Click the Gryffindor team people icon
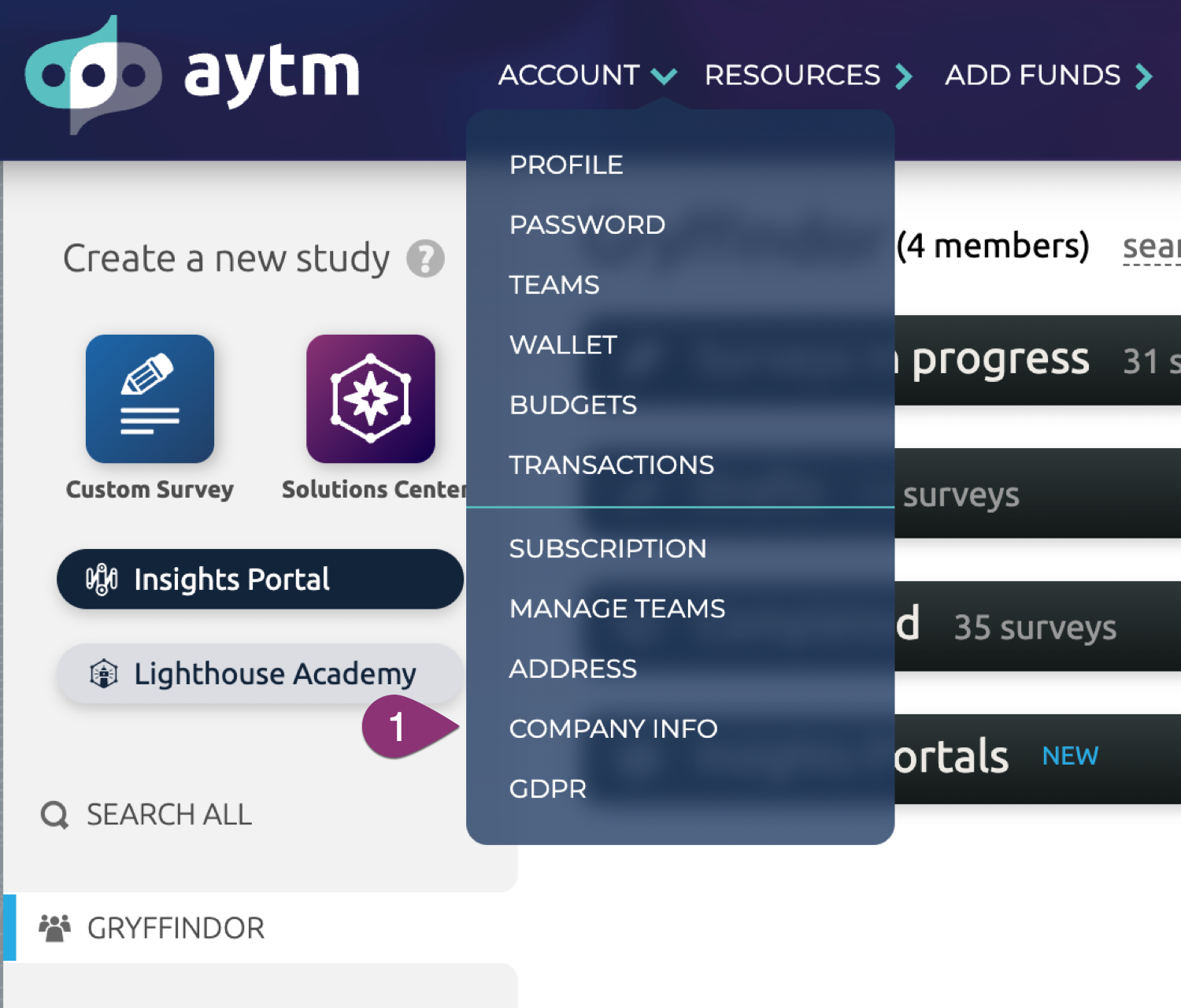The image size is (1181, 1008). 54,928
